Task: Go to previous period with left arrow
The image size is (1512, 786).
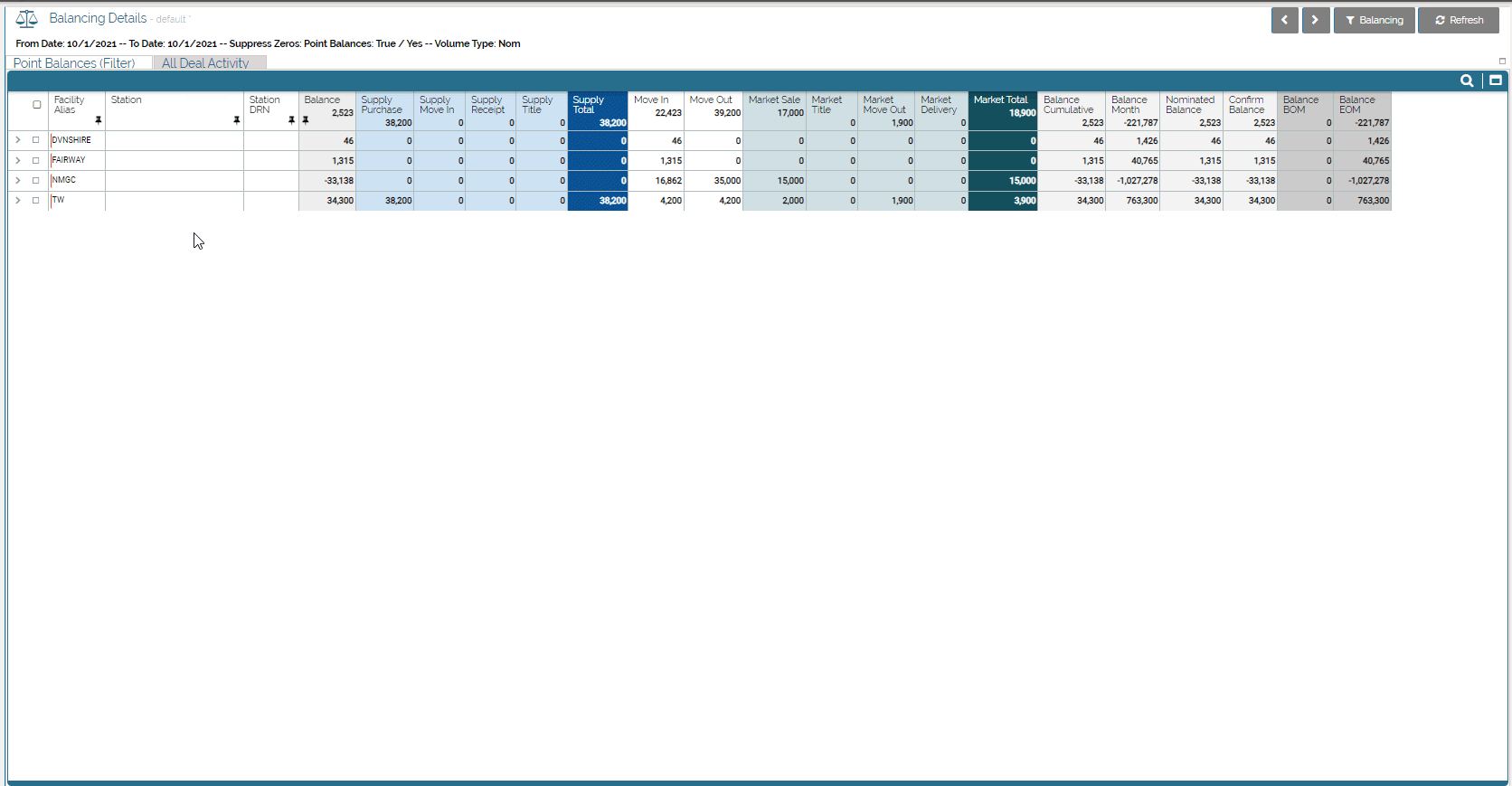Action: click(1284, 20)
